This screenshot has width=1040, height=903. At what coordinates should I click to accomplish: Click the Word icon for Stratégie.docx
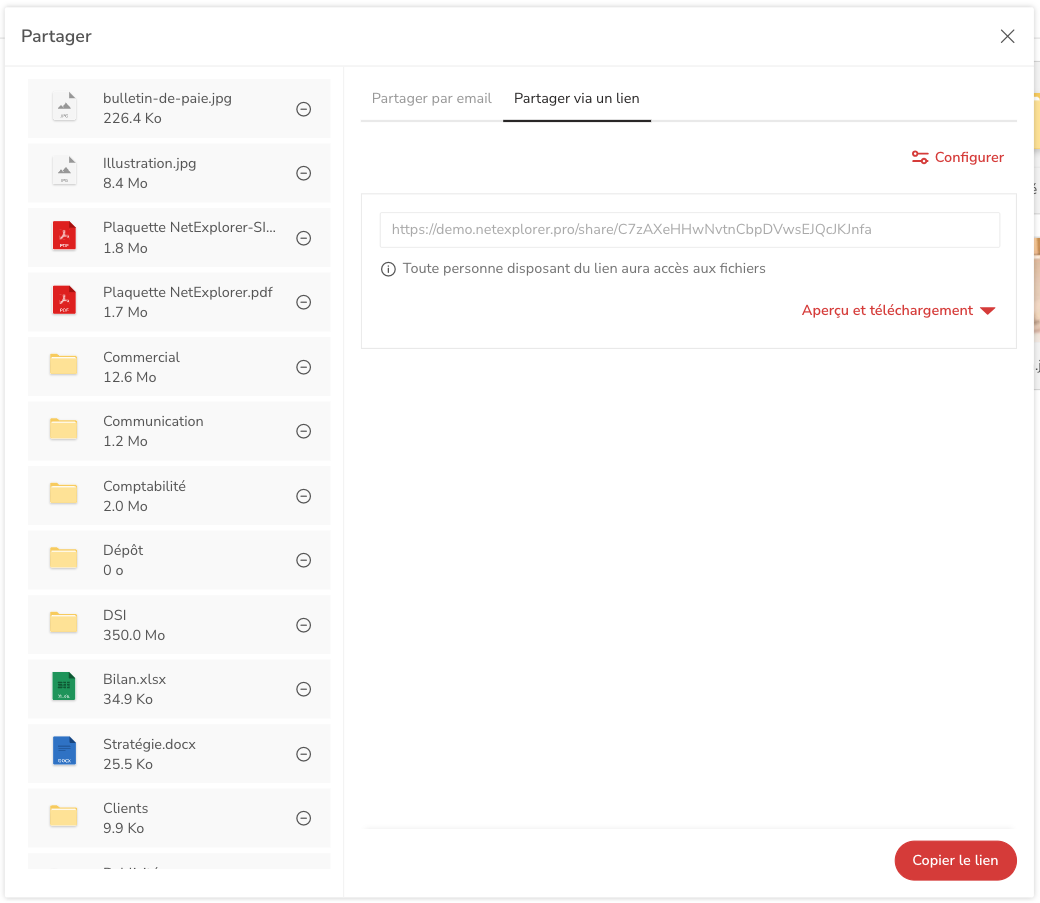[x=64, y=753]
